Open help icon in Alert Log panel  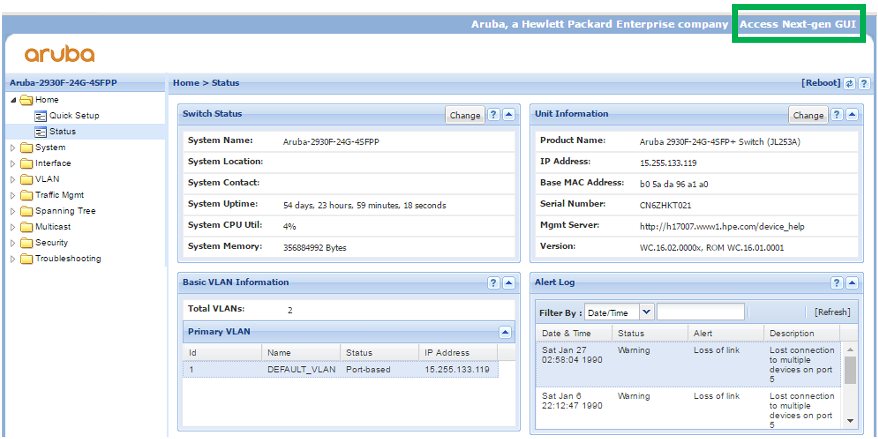tap(837, 283)
